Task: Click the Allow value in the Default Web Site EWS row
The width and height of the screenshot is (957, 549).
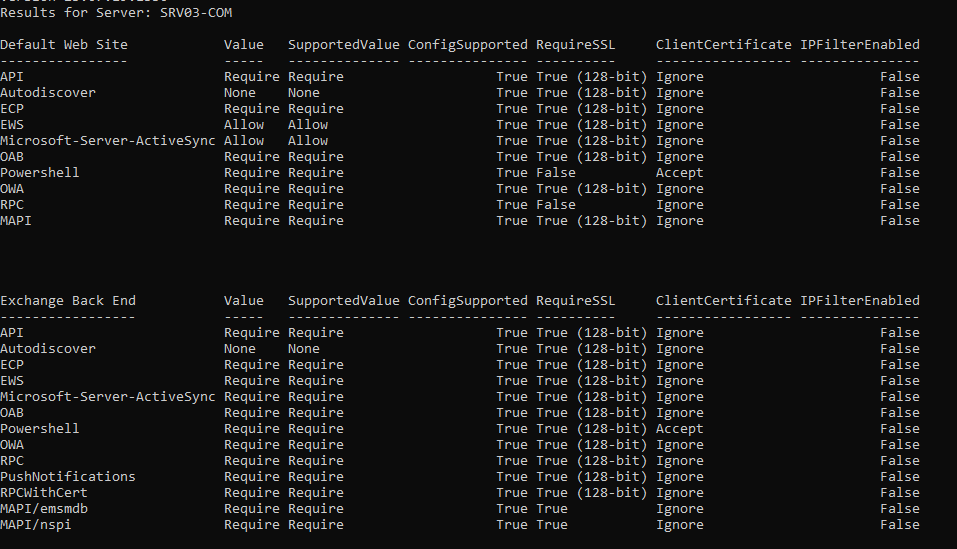Action: click(244, 124)
